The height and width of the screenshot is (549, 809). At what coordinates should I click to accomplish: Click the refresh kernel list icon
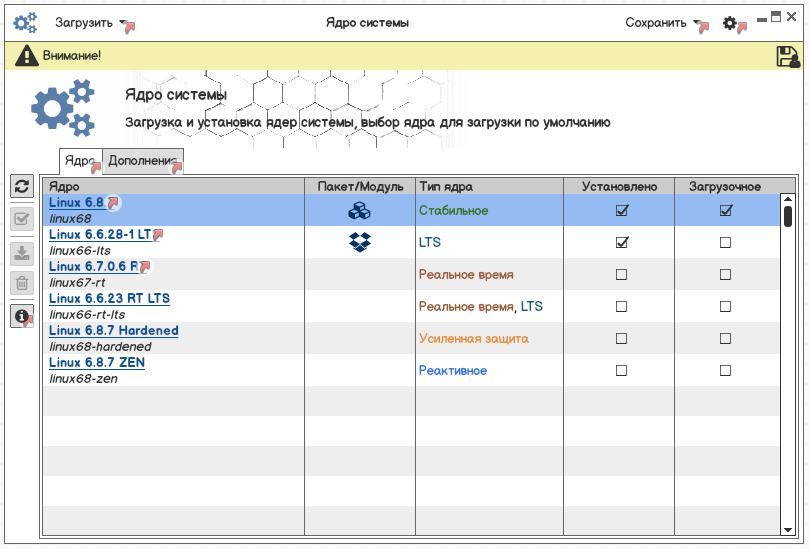click(x=22, y=186)
